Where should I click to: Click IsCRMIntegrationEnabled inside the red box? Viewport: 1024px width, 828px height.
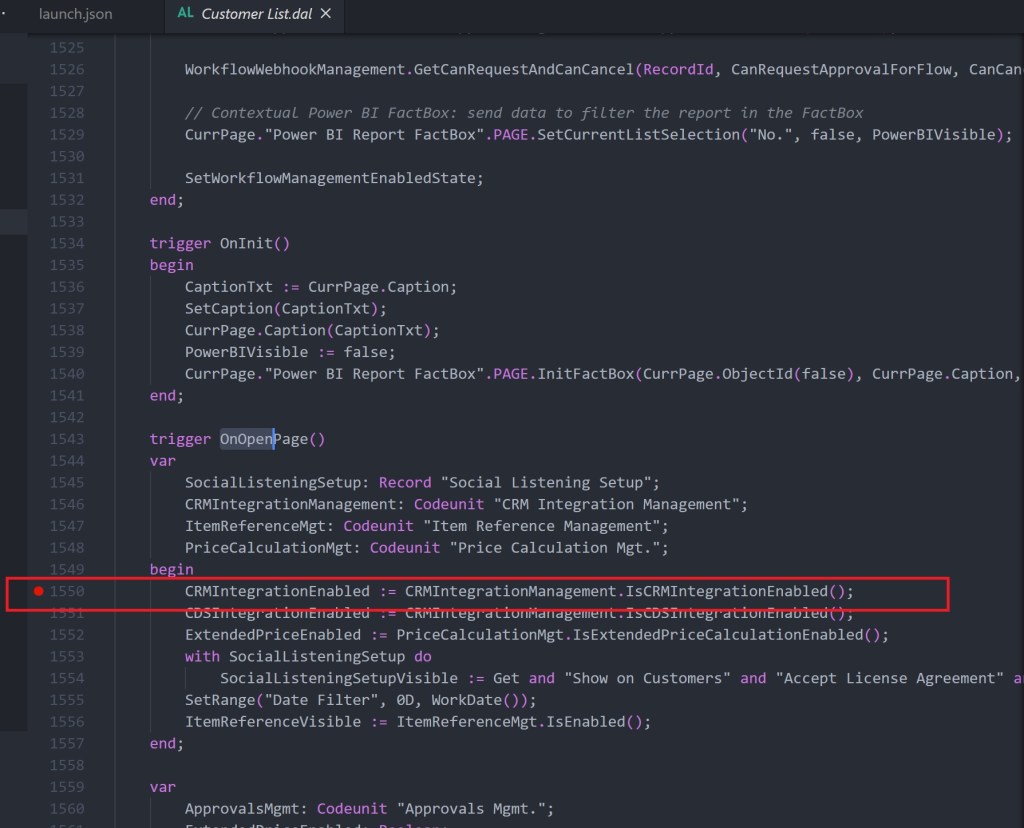pos(735,590)
